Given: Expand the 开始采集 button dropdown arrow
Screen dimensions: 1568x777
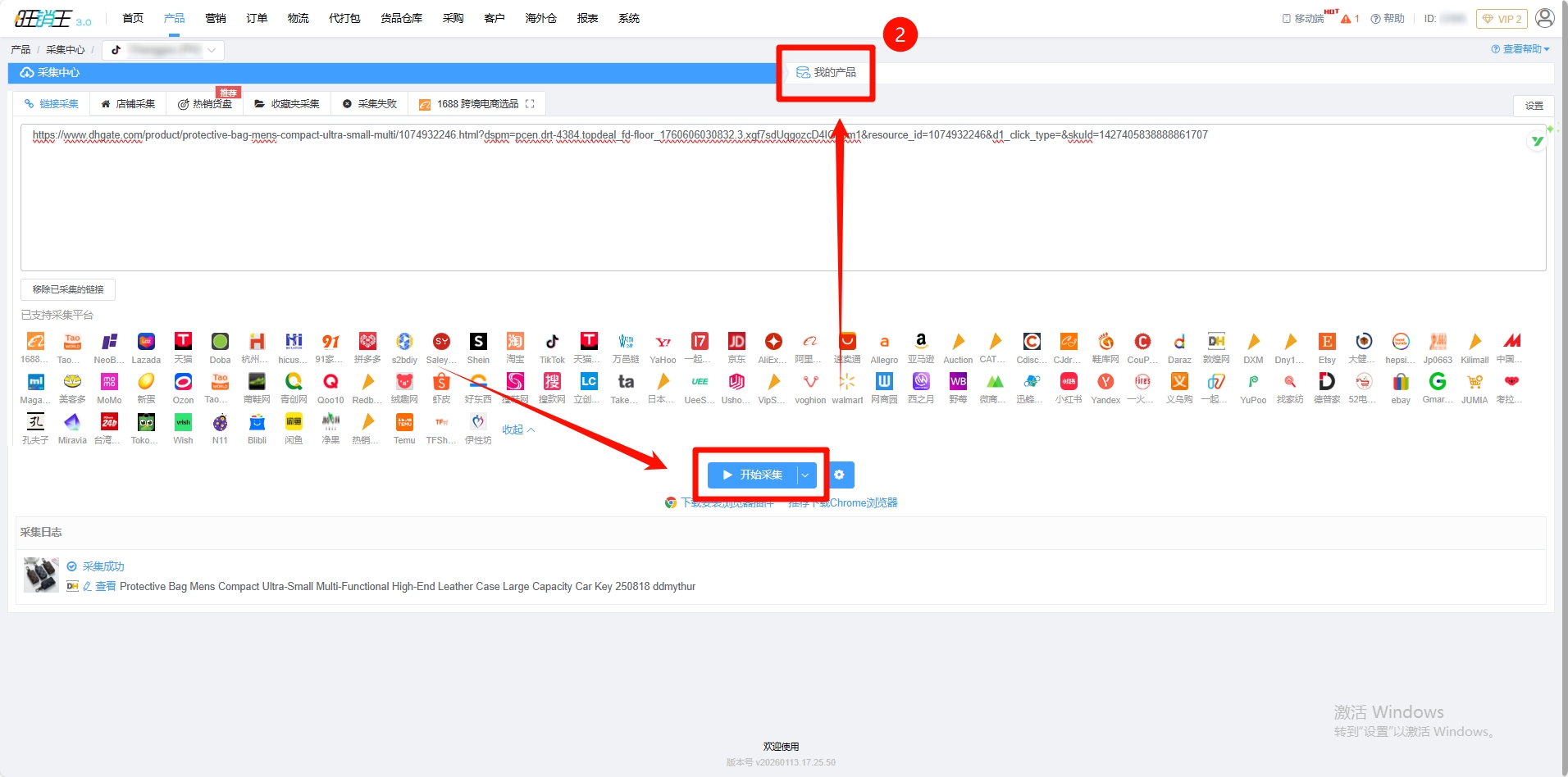Looking at the screenshot, I should coord(805,475).
